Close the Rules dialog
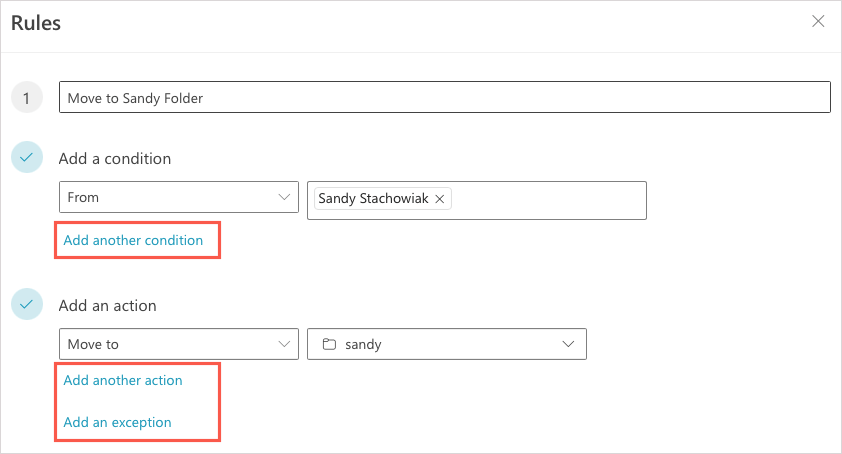This screenshot has width=842, height=454. pyautogui.click(x=818, y=21)
